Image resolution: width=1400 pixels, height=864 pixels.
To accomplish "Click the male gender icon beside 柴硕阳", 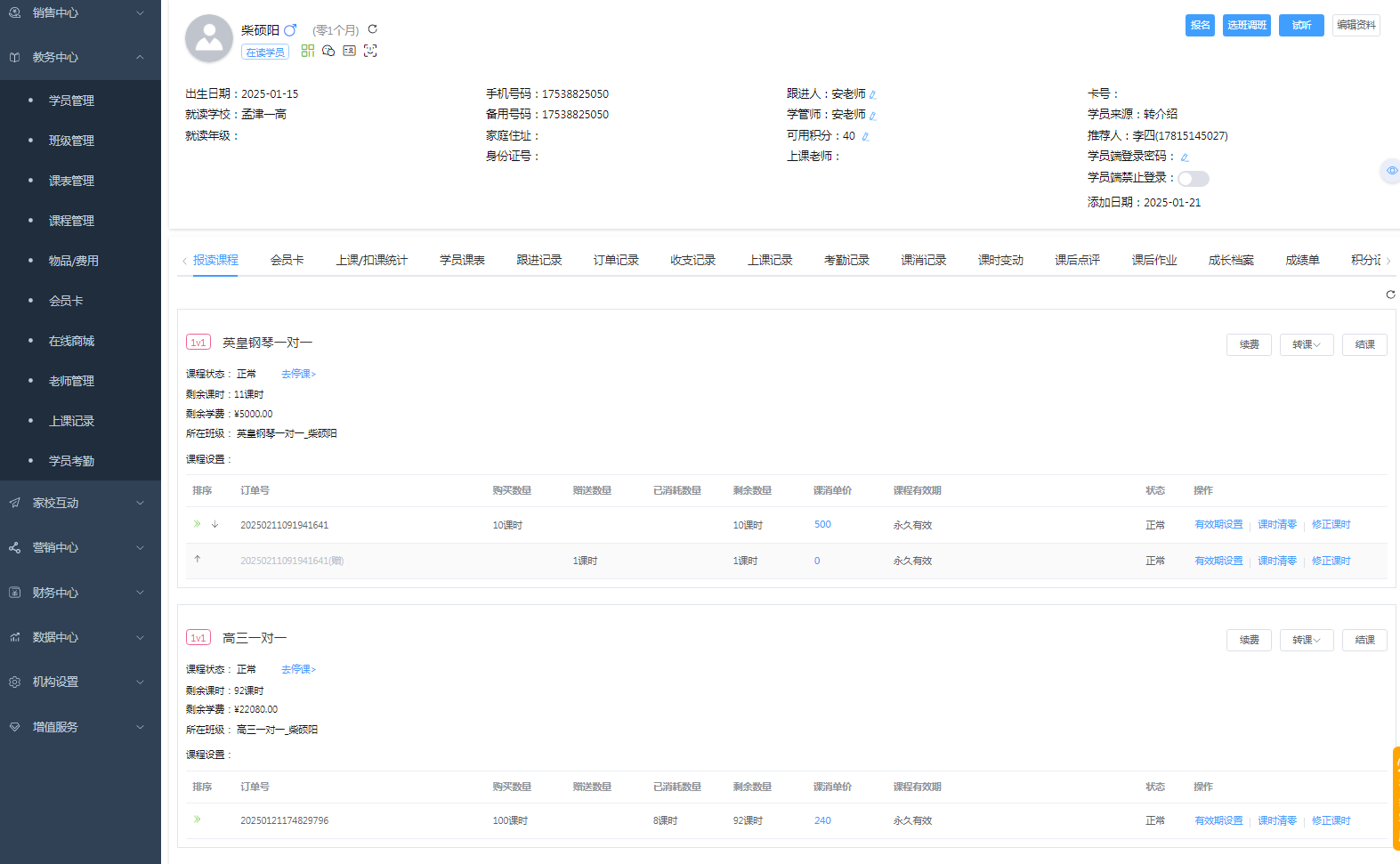I will [x=290, y=29].
